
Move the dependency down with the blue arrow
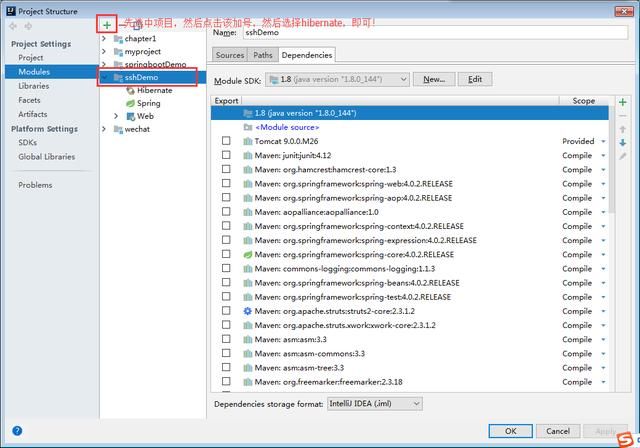(623, 143)
